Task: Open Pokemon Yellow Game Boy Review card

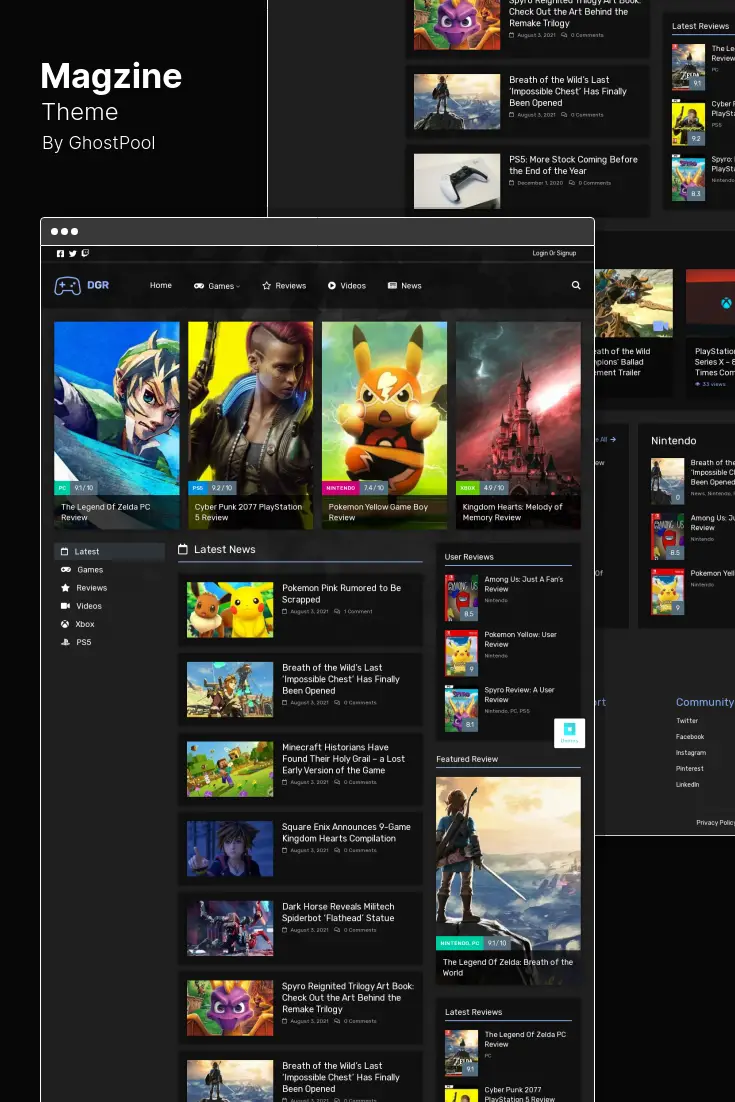Action: click(384, 425)
